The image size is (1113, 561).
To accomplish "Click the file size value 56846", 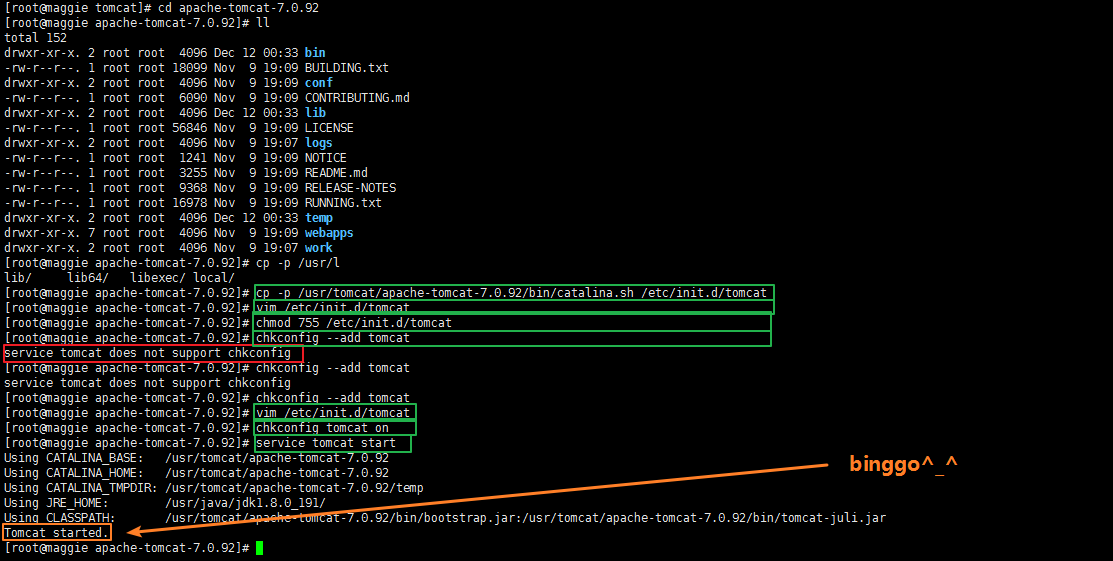I will pyautogui.click(x=190, y=128).
